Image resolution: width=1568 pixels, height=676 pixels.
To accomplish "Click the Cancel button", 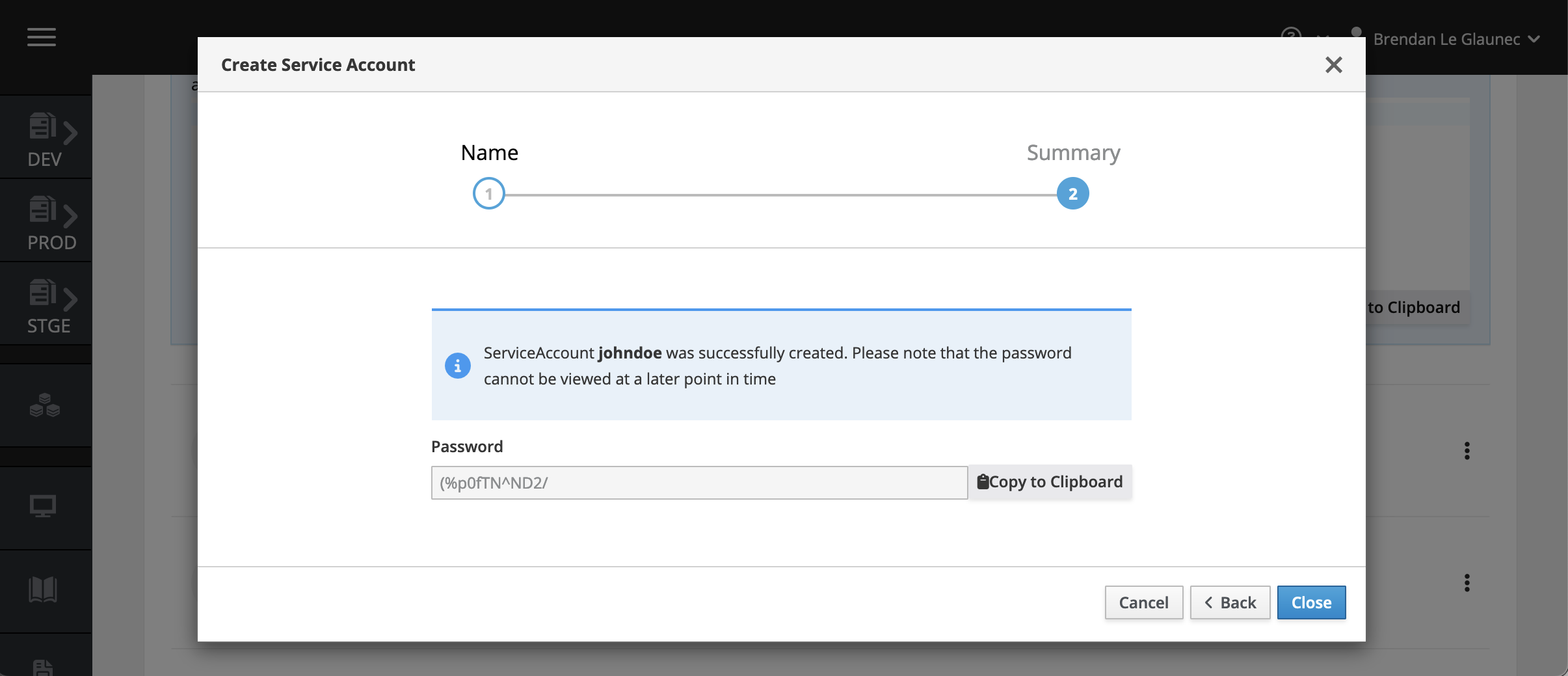I will (1144, 602).
